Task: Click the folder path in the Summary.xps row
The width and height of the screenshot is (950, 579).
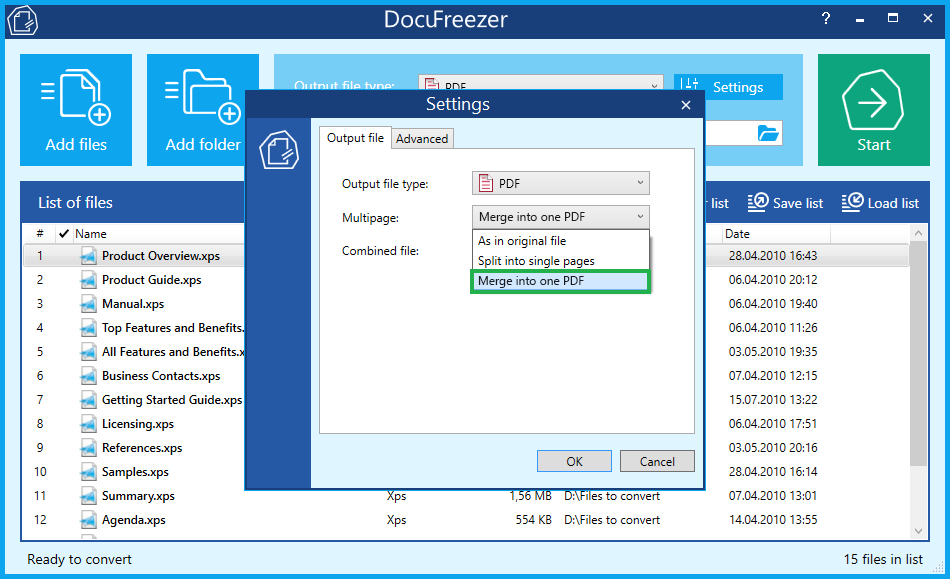Action: 612,496
